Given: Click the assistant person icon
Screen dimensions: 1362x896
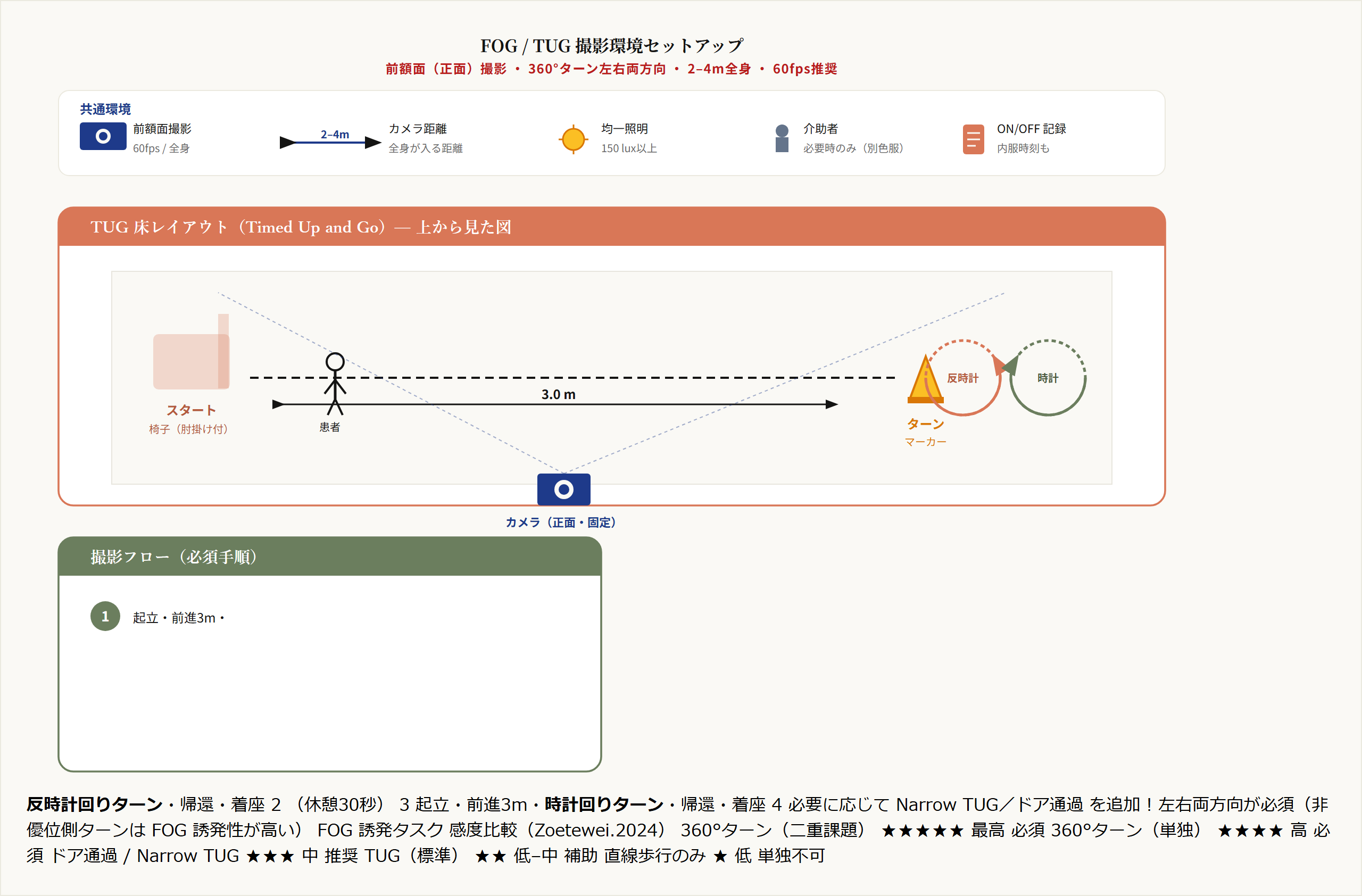Looking at the screenshot, I should 782,138.
